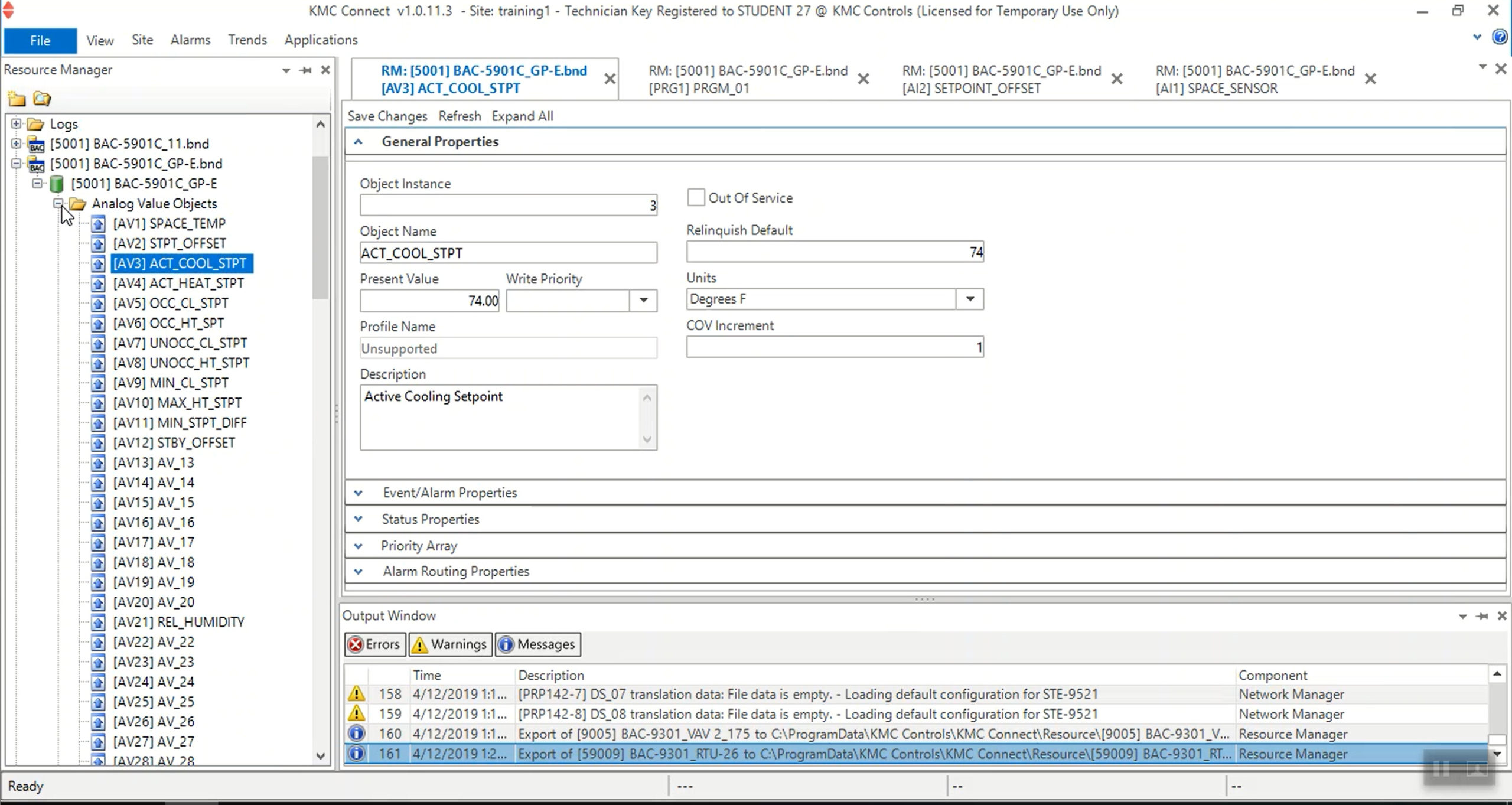Click the Save Changes button
Image resolution: width=1512 pixels, height=805 pixels.
point(387,116)
